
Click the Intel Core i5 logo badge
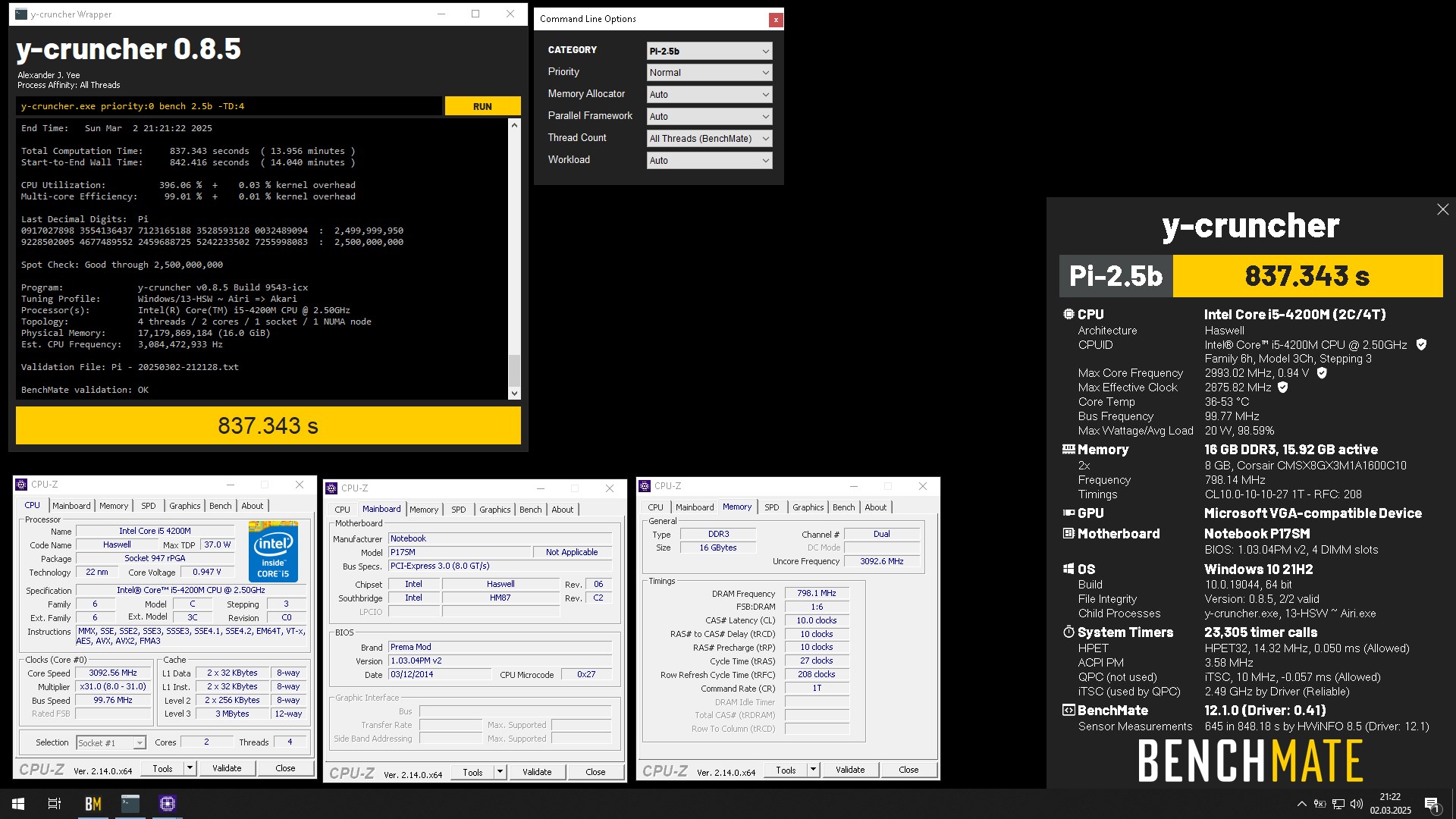[273, 551]
